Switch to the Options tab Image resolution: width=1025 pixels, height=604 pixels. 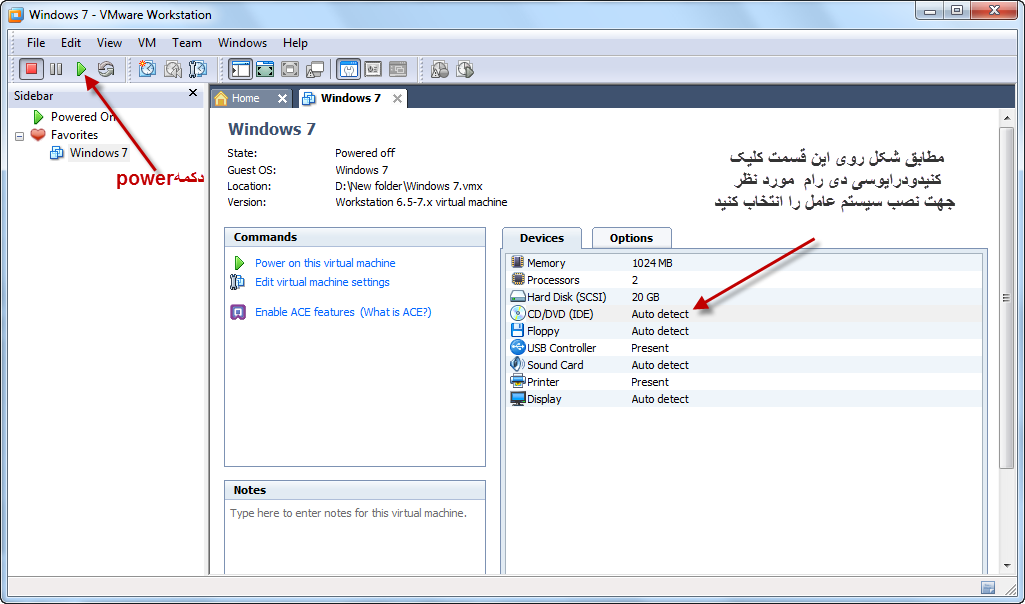pyautogui.click(x=631, y=238)
